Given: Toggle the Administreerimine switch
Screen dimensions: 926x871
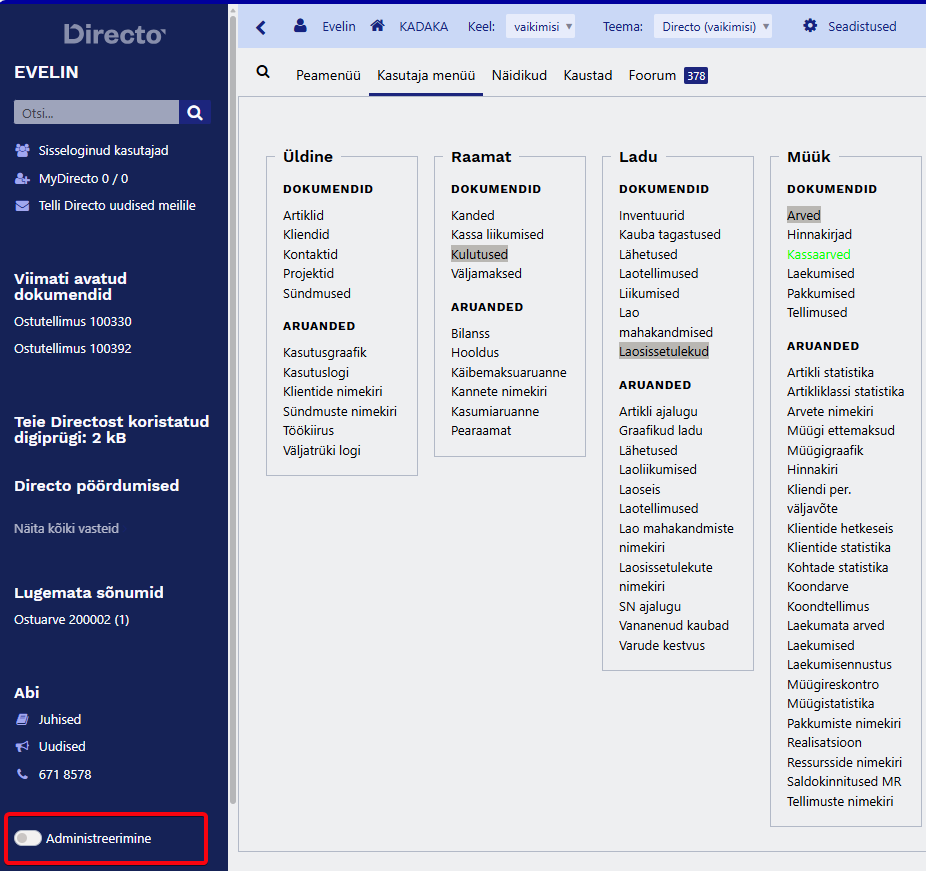Looking at the screenshot, I should pyautogui.click(x=28, y=838).
